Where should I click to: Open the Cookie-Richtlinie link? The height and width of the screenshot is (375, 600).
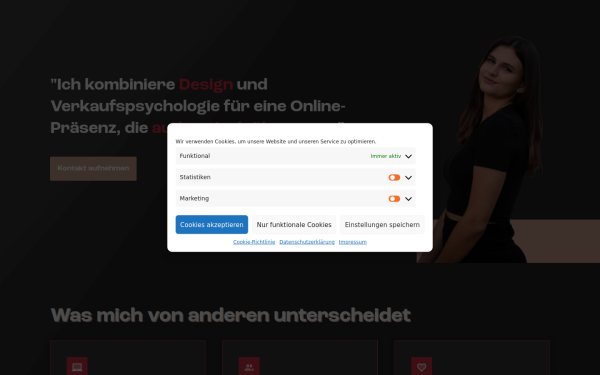point(254,242)
